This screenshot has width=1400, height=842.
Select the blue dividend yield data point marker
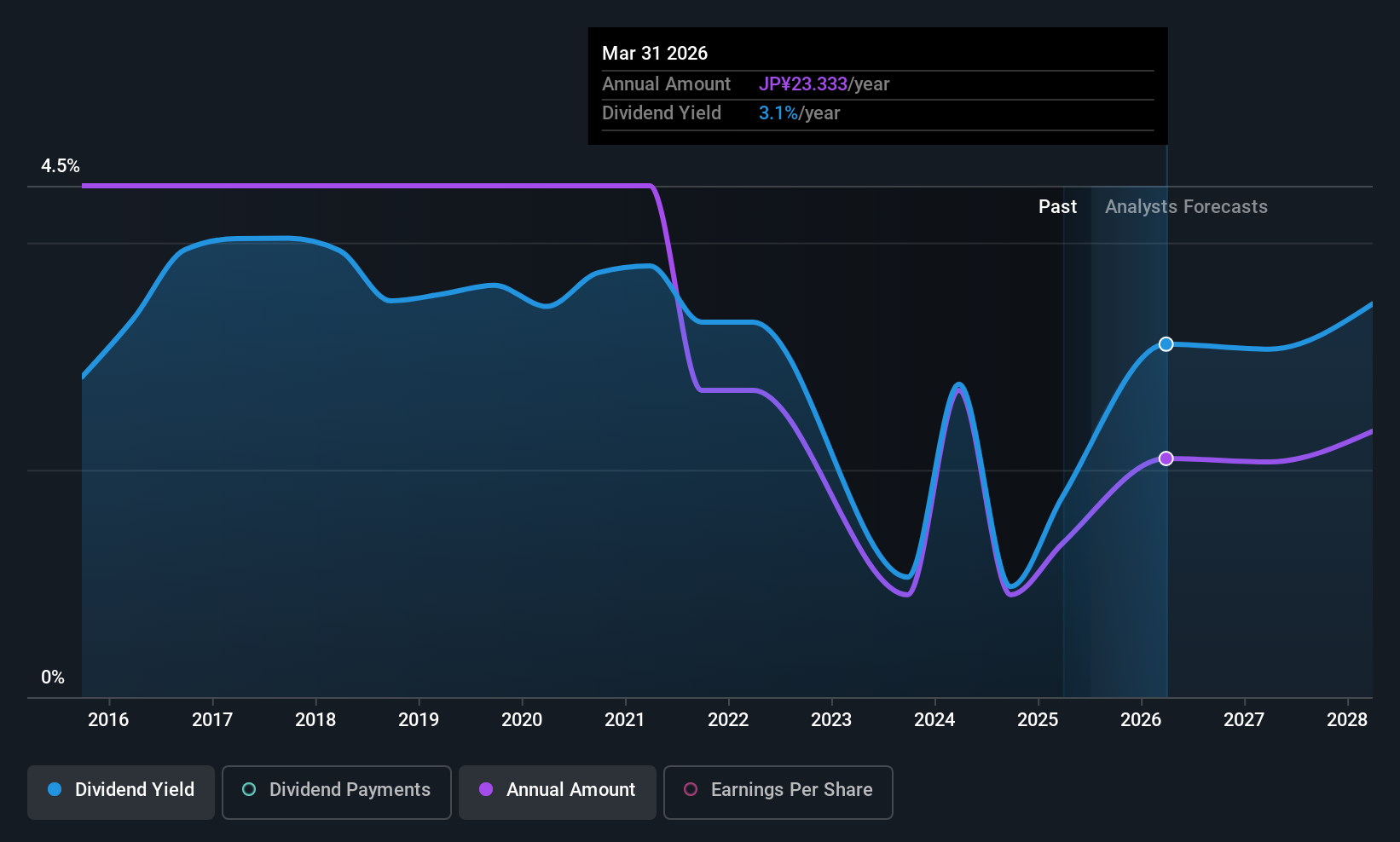(1166, 344)
